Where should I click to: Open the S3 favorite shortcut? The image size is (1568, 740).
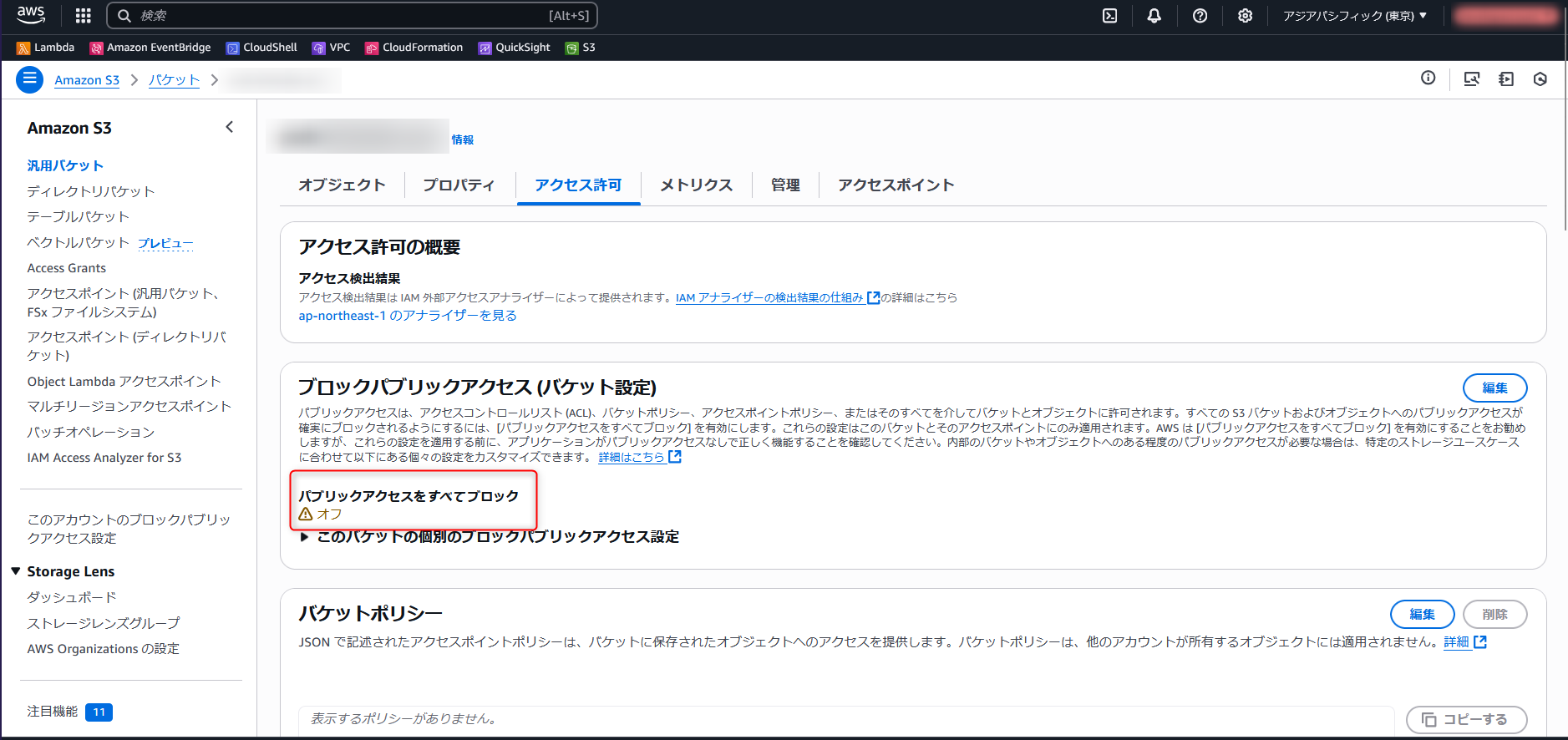click(x=581, y=48)
